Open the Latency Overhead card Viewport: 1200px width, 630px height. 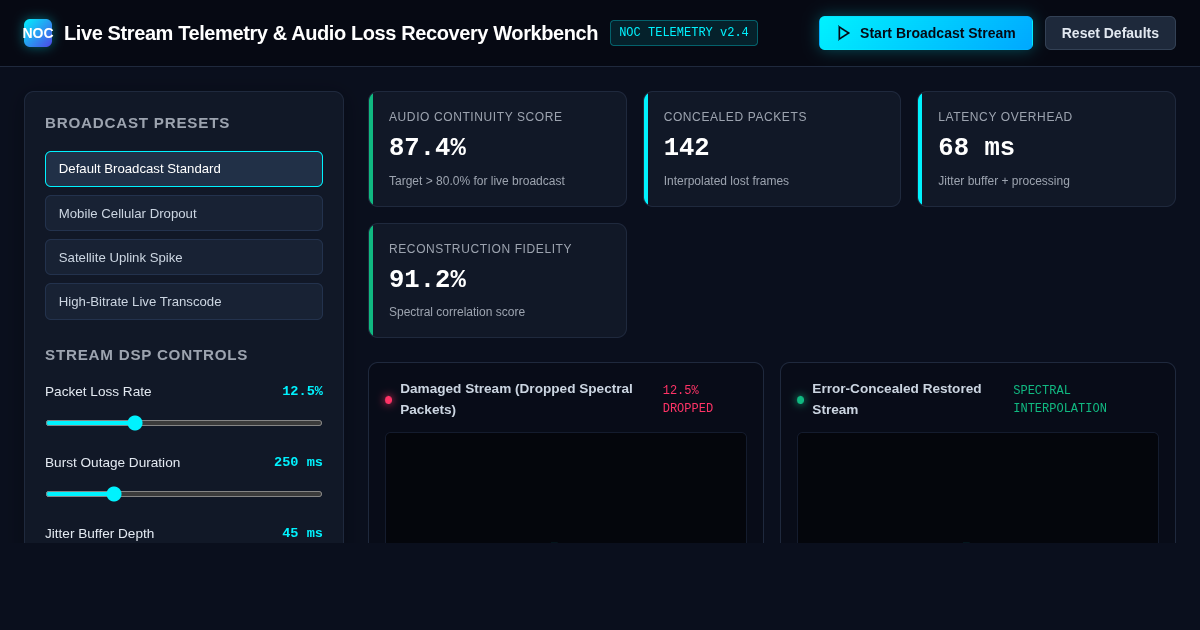[1046, 149]
